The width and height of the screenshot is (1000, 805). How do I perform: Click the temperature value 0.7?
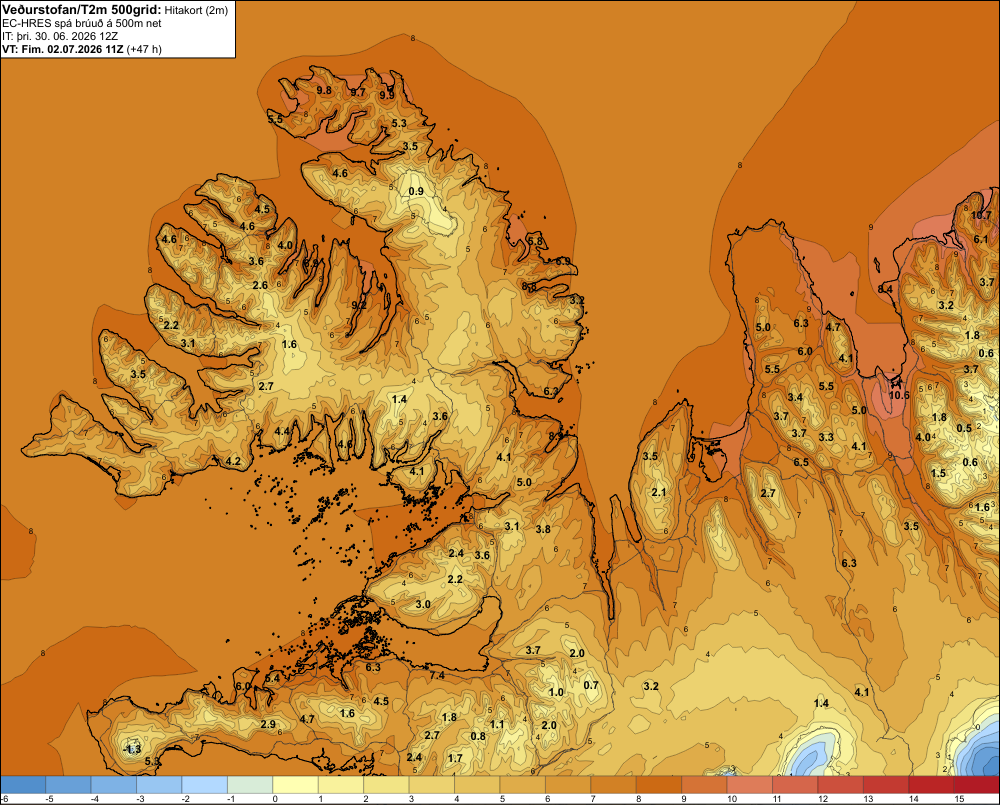click(x=591, y=685)
